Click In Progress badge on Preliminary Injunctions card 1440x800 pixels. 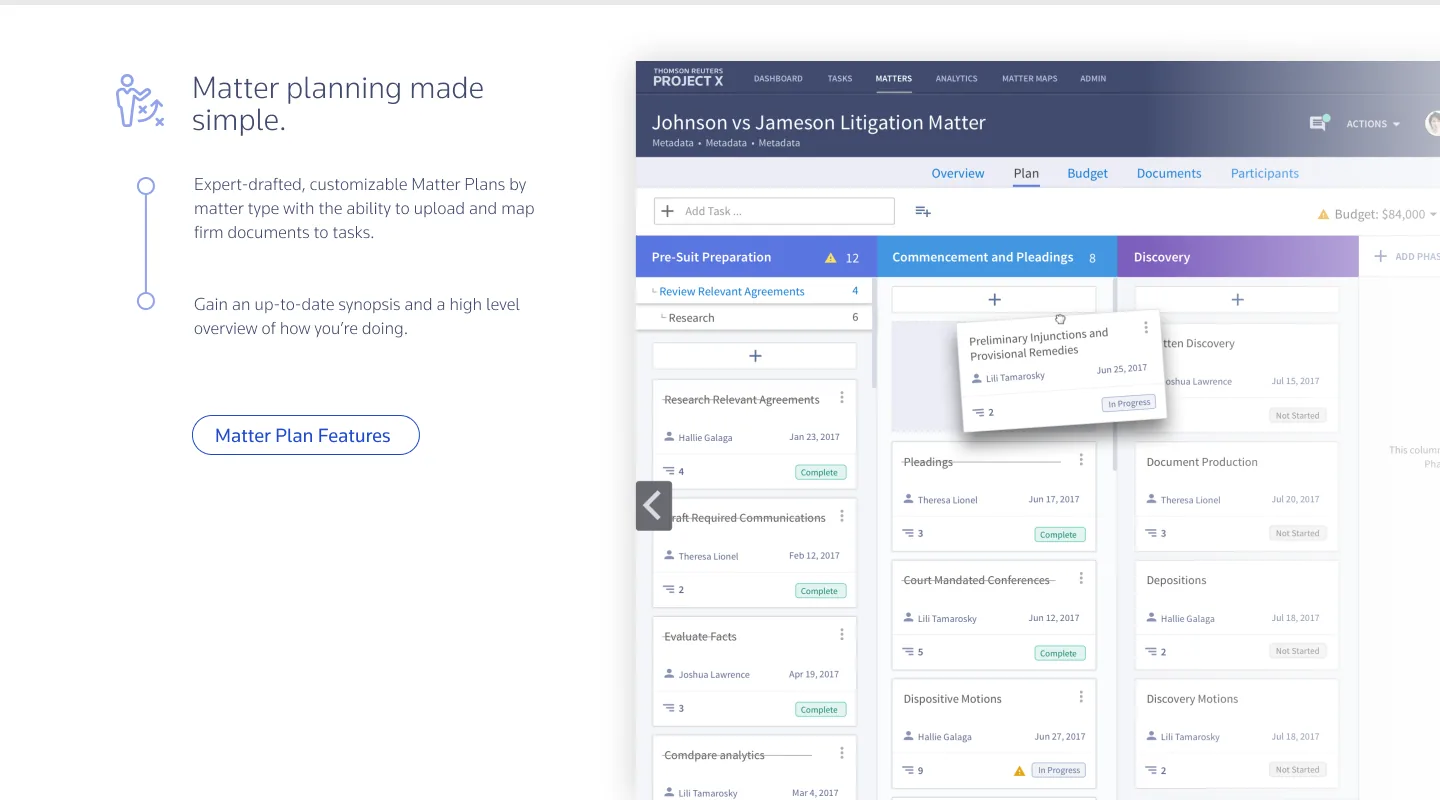pos(1128,403)
